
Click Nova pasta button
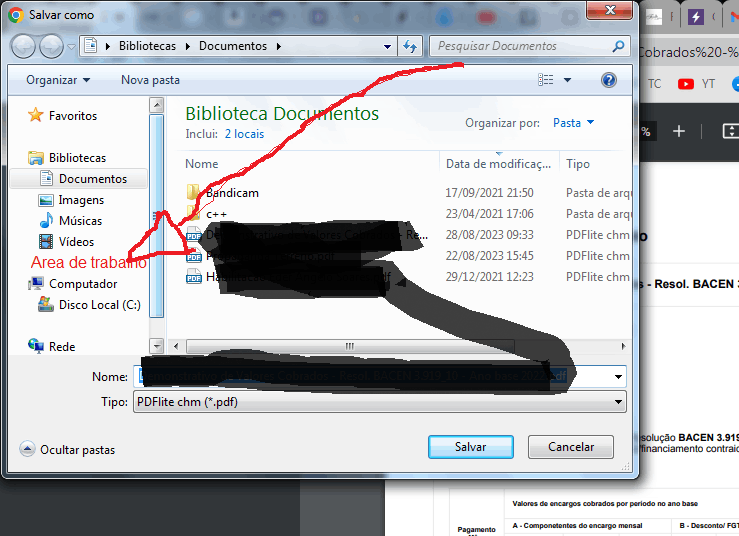(x=150, y=80)
